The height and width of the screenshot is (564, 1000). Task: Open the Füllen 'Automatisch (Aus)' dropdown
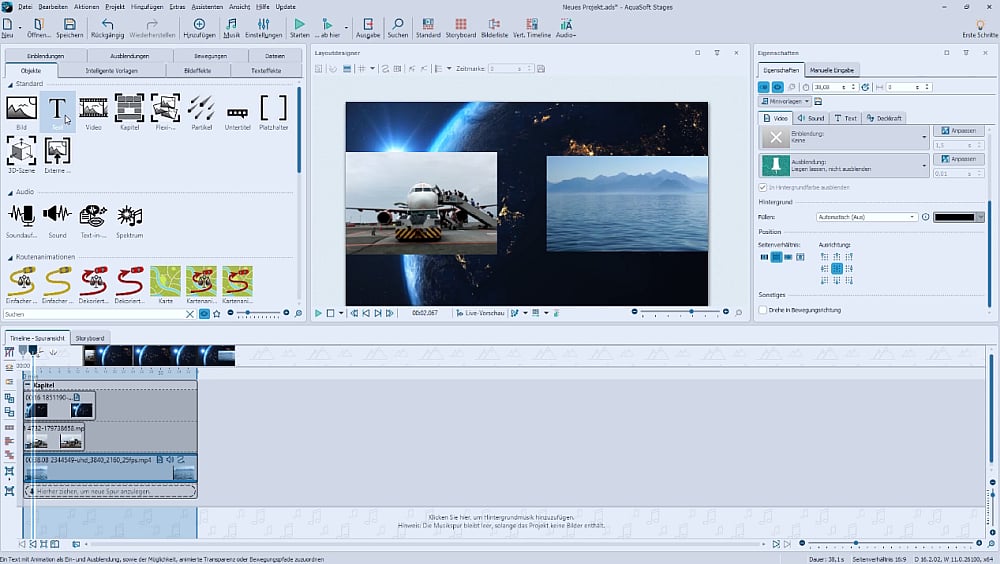[866, 217]
